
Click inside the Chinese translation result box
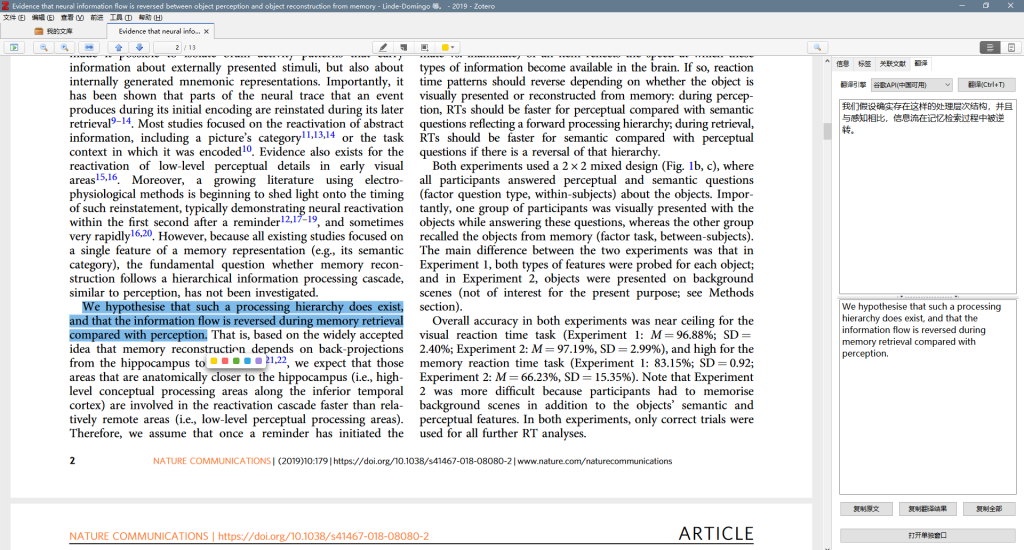click(927, 196)
